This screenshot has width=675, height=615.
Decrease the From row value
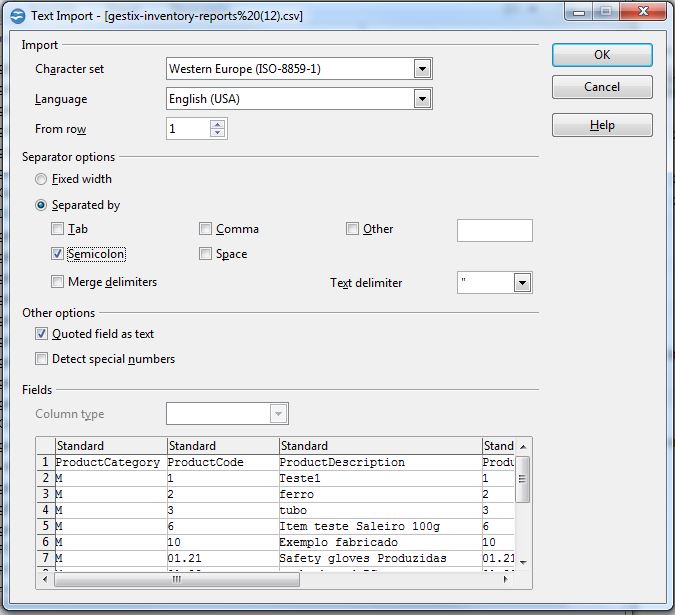217,133
